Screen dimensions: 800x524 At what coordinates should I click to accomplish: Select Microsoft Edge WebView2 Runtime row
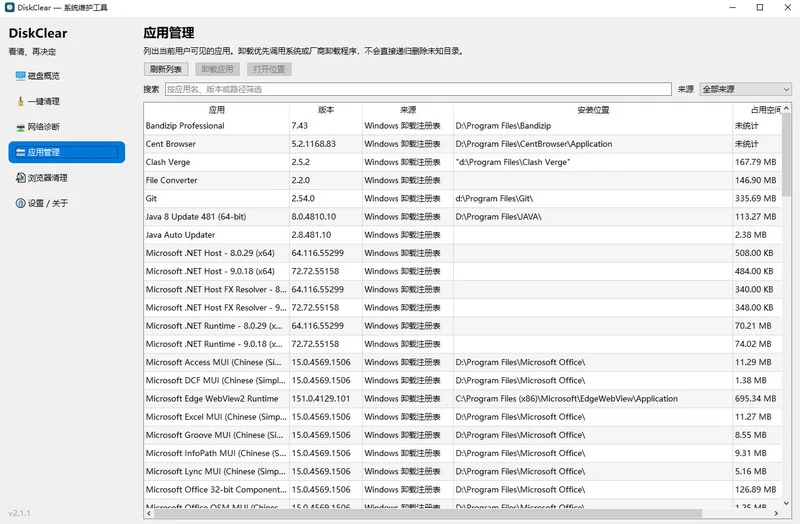point(463,399)
